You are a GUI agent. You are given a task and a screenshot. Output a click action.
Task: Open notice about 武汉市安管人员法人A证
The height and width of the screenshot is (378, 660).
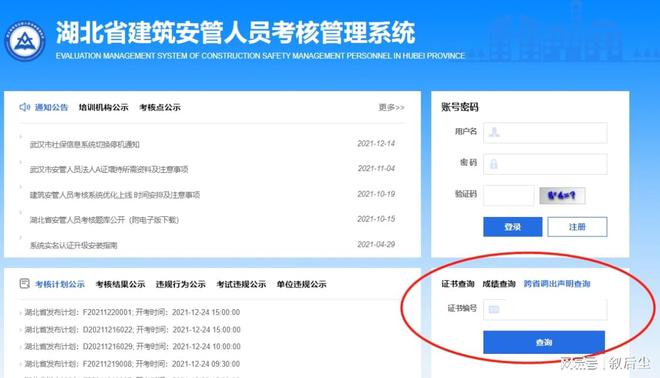109,169
